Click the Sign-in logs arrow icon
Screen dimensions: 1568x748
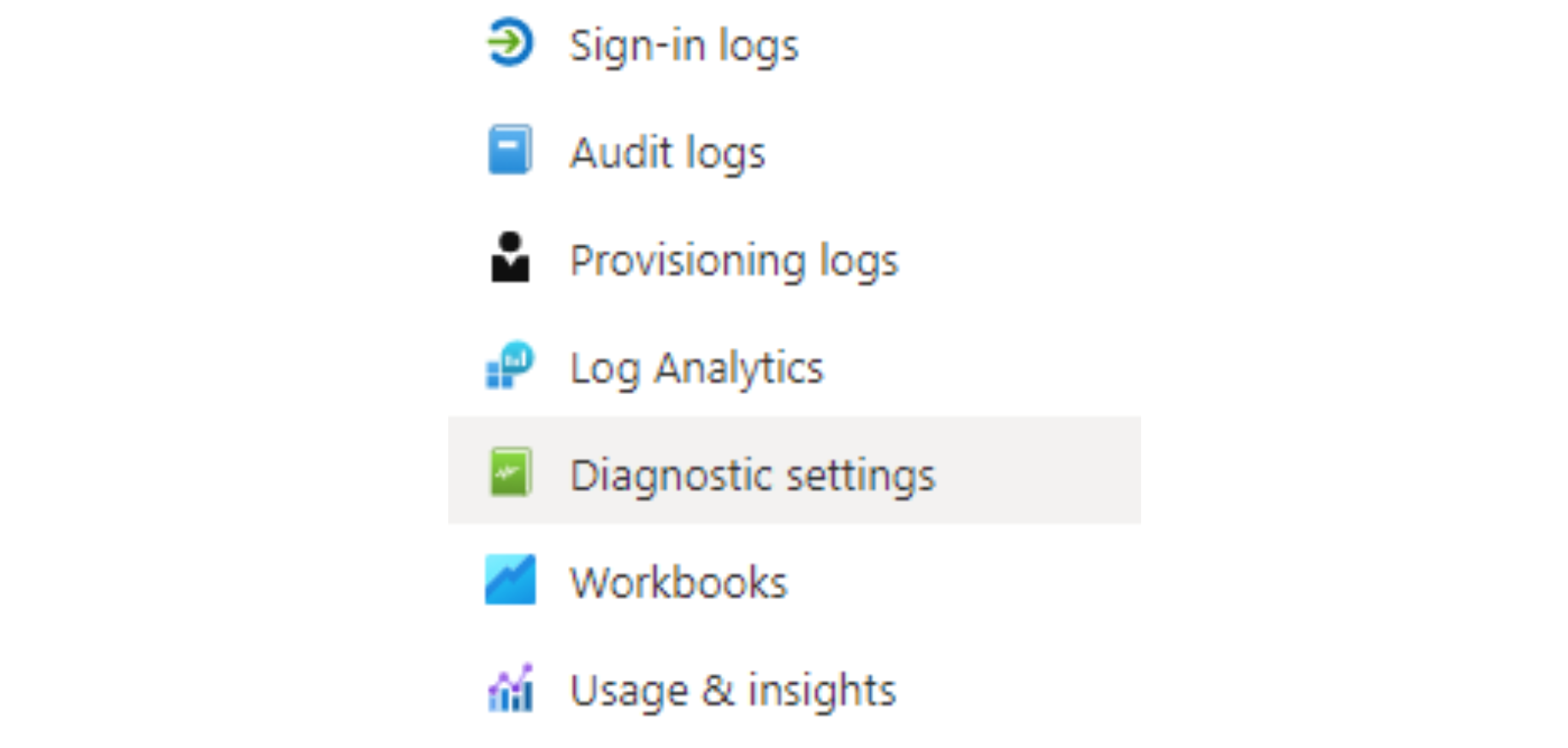(x=510, y=40)
